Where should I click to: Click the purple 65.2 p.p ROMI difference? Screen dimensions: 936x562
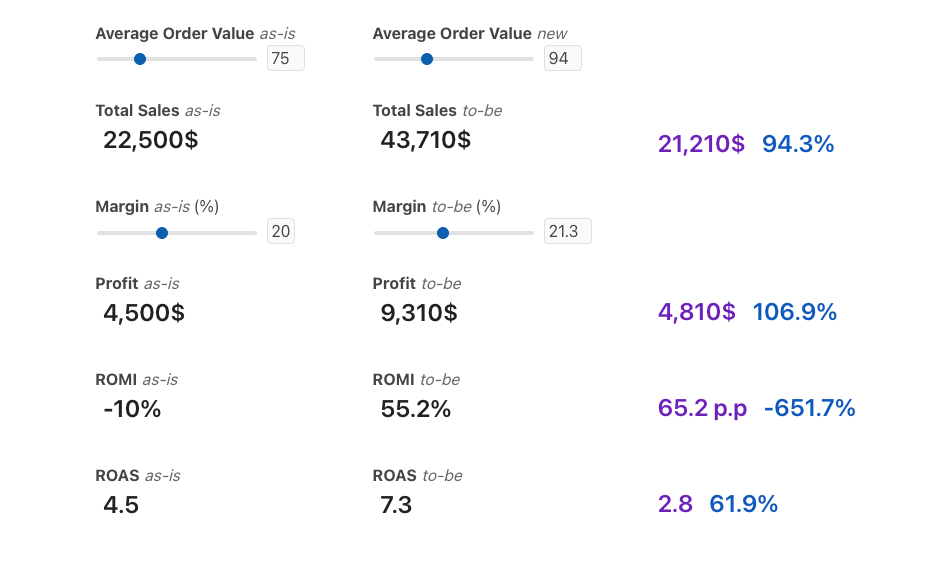point(702,408)
